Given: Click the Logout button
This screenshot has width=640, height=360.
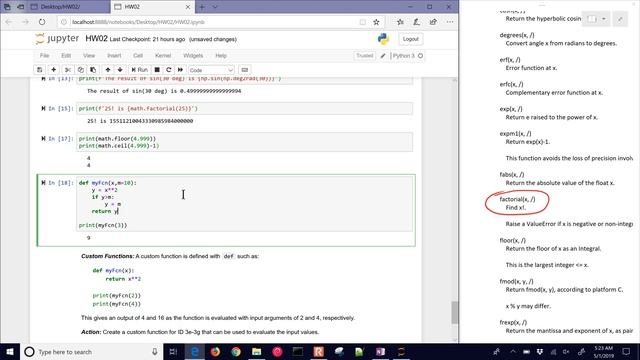Looking at the screenshot, I should coord(411,39).
